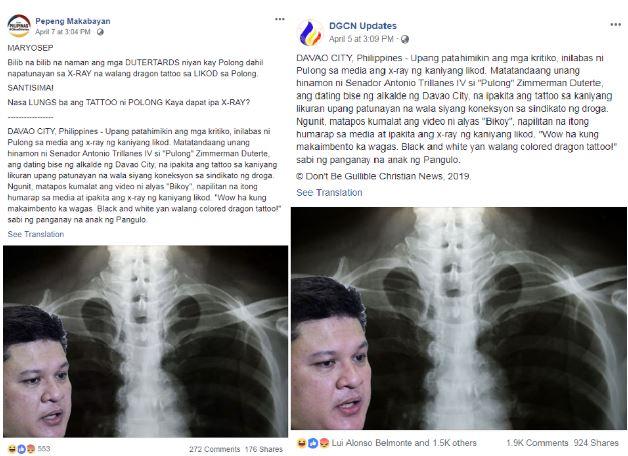The height and width of the screenshot is (456, 628).
Task: Click public globe icon beside April 5 timestamp
Action: (x=405, y=39)
